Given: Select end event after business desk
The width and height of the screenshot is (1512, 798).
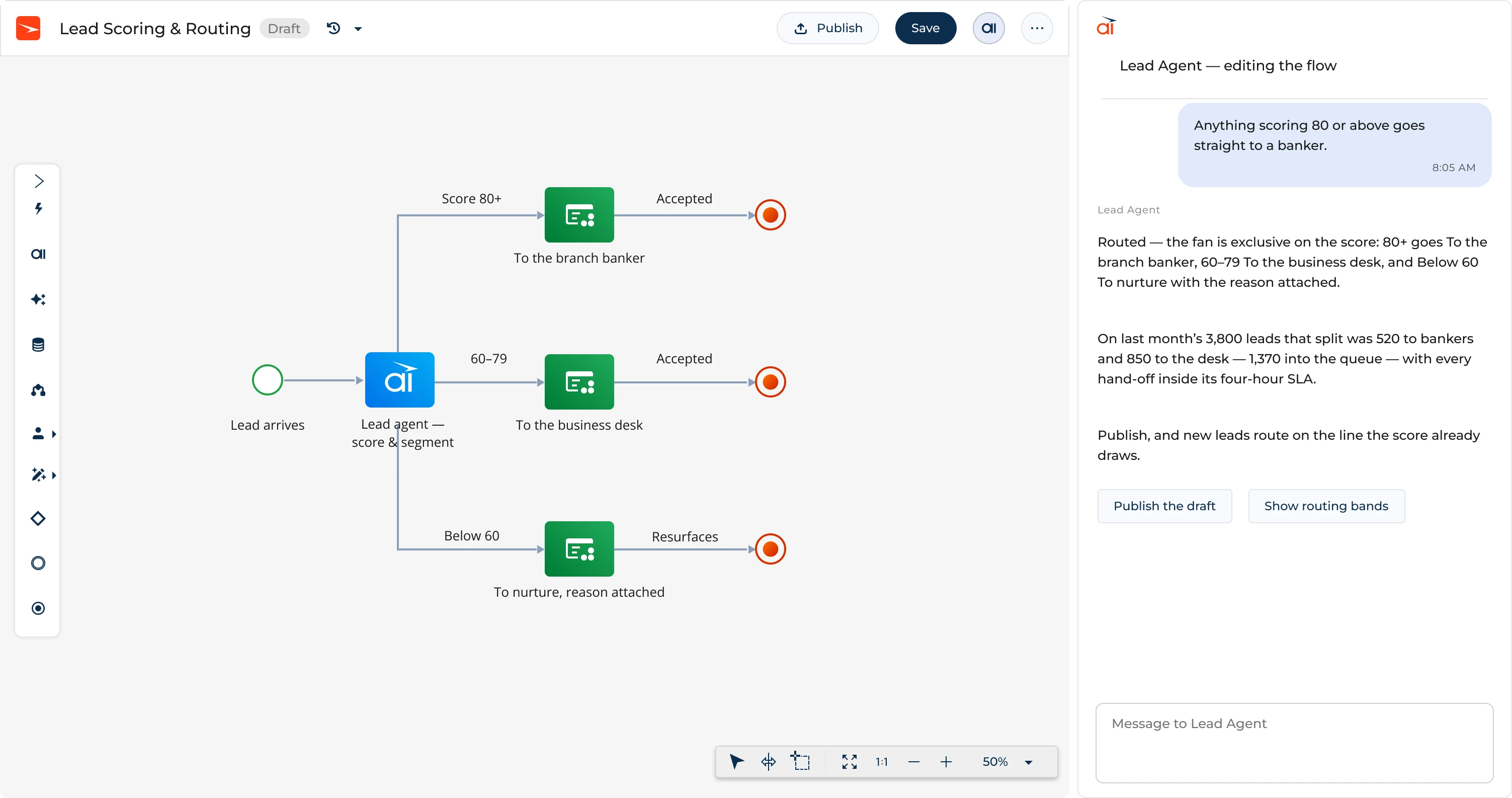Looking at the screenshot, I should (x=770, y=382).
